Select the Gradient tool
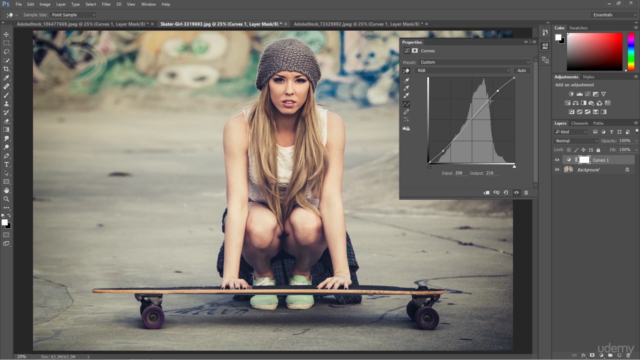This screenshot has height=360, width=640. 6,130
